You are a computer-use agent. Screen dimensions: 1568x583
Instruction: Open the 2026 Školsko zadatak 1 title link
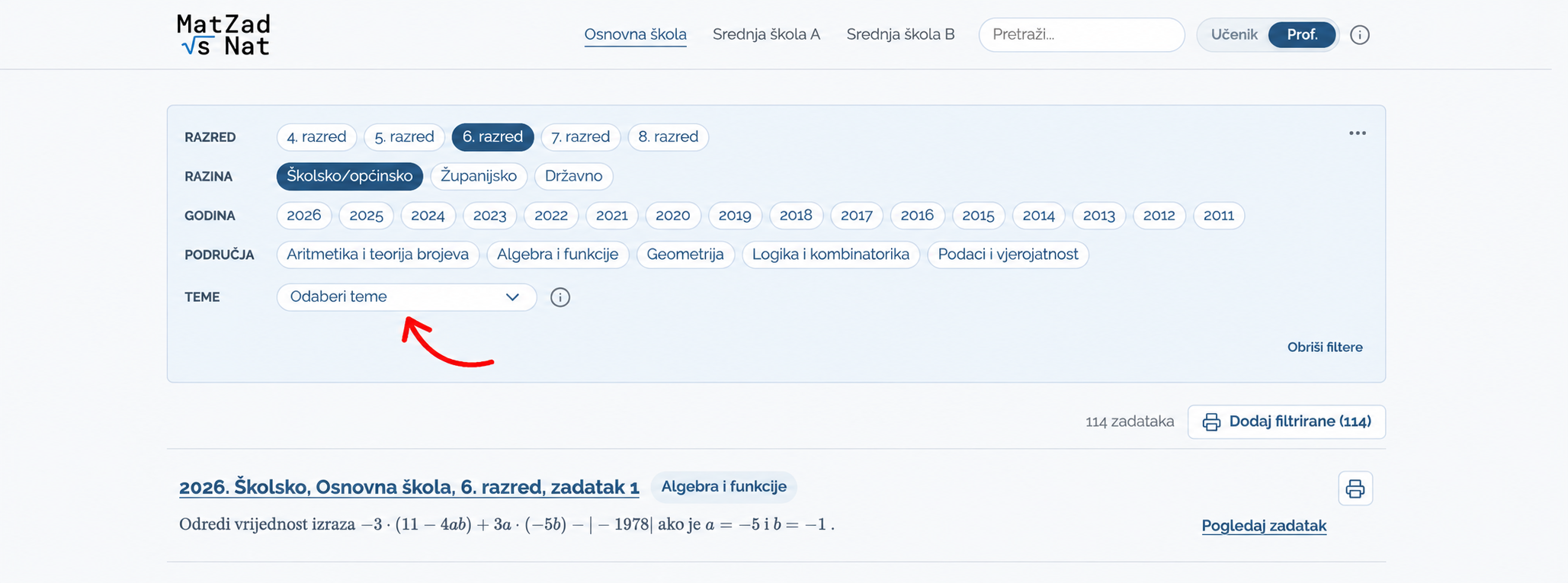pos(409,487)
